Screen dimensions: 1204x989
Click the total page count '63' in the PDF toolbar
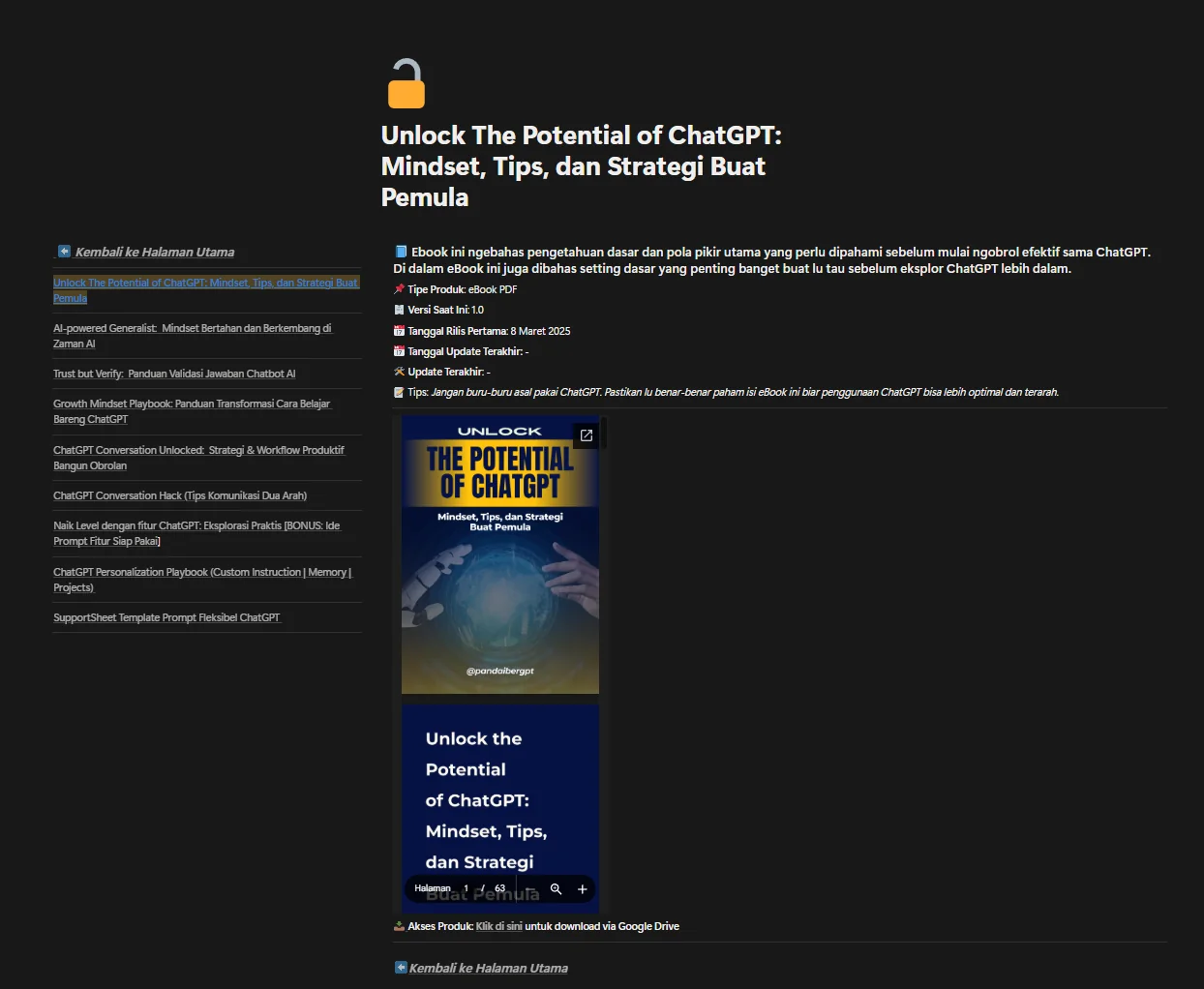pyautogui.click(x=499, y=888)
